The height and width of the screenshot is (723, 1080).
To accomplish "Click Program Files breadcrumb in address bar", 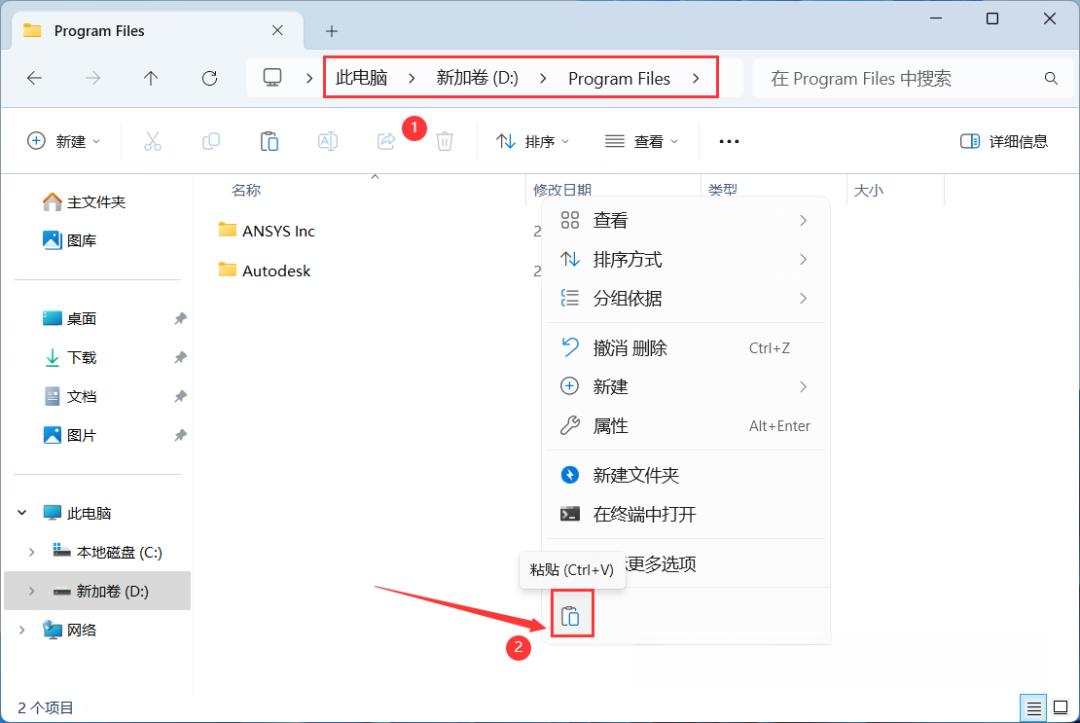I will pyautogui.click(x=619, y=78).
